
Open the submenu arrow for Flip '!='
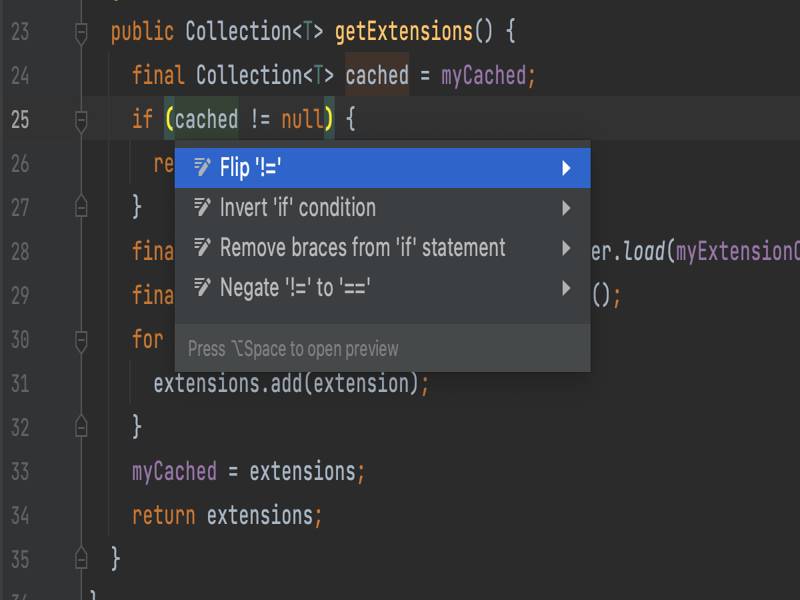566,168
